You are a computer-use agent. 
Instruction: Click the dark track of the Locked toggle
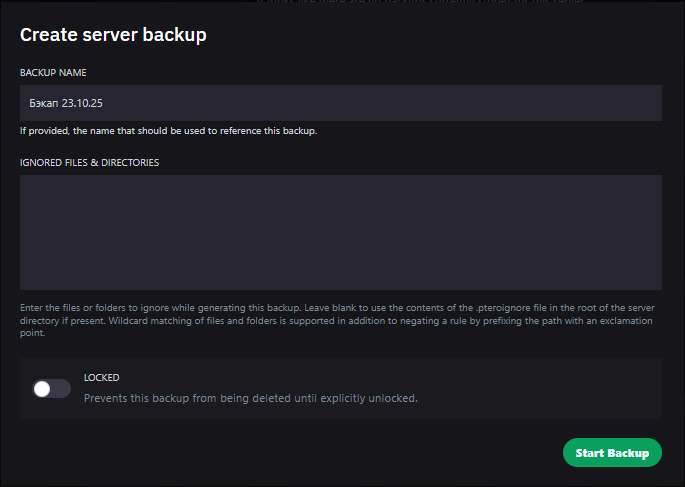tap(62, 389)
